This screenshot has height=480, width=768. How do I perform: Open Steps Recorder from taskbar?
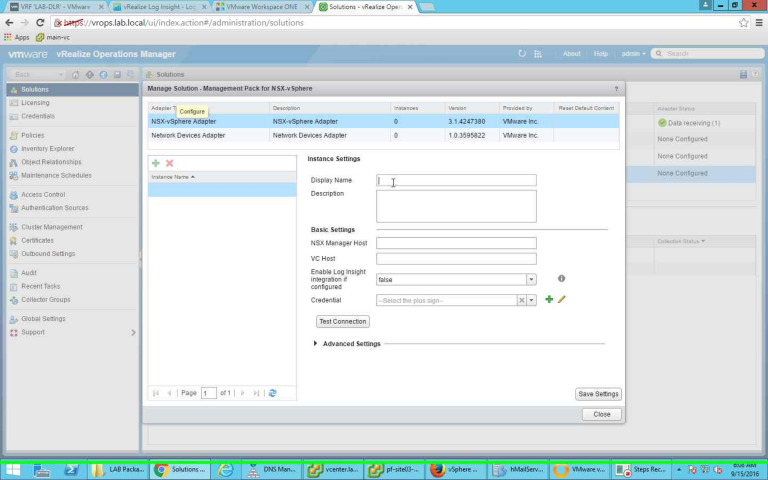641,470
